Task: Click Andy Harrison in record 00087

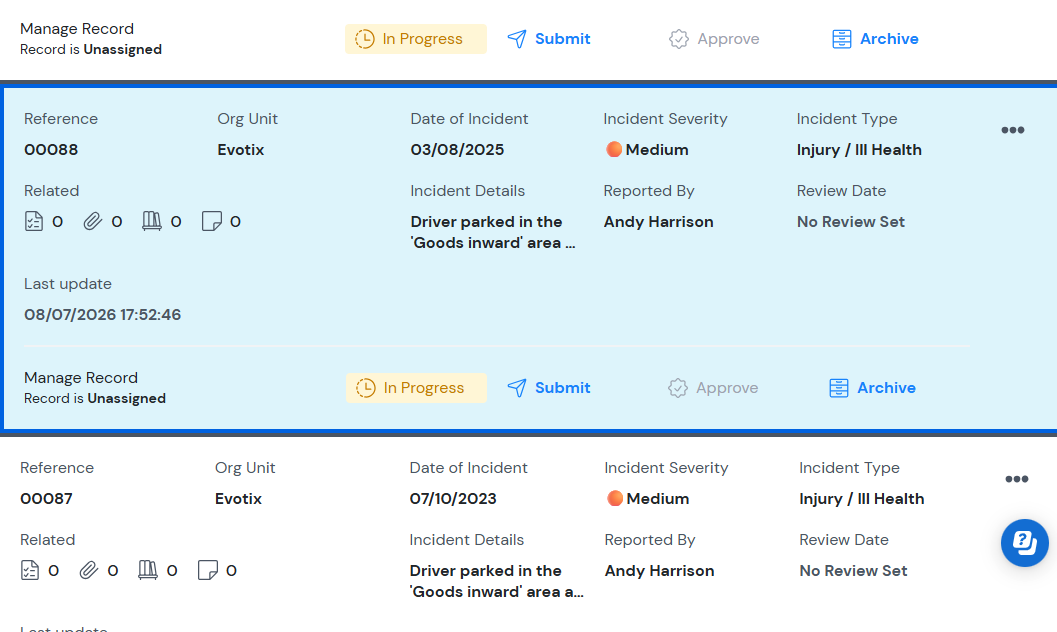Action: click(660, 571)
